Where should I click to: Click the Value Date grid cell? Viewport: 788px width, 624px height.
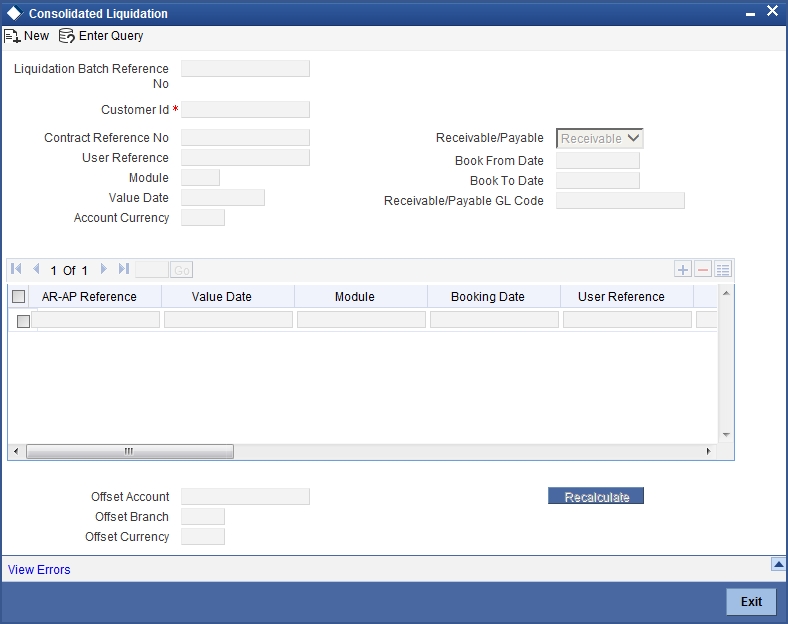click(x=228, y=320)
